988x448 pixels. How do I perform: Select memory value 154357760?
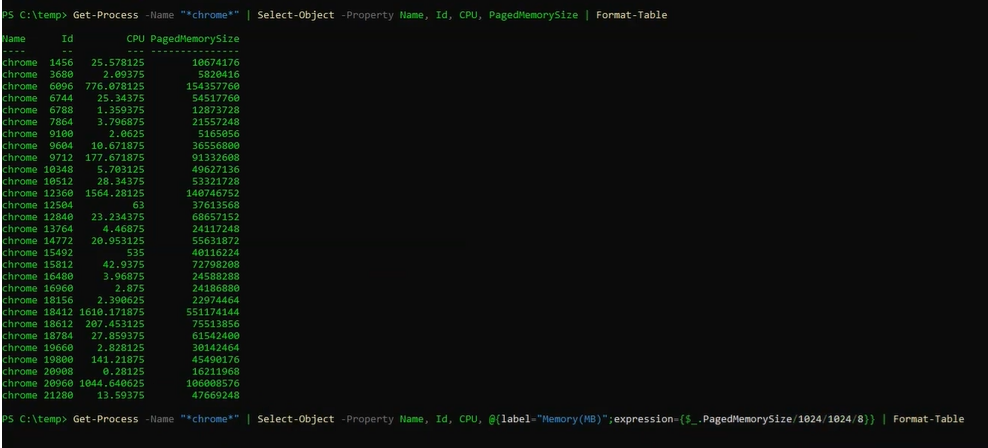pos(213,86)
